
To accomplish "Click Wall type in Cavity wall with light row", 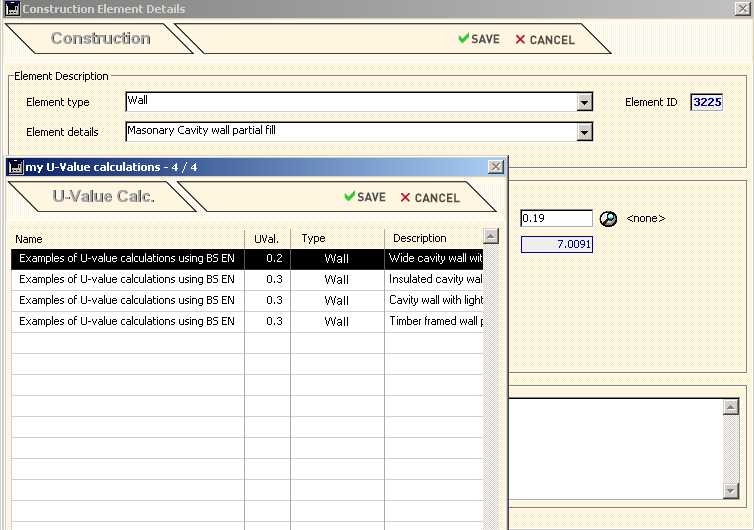I will (x=337, y=301).
